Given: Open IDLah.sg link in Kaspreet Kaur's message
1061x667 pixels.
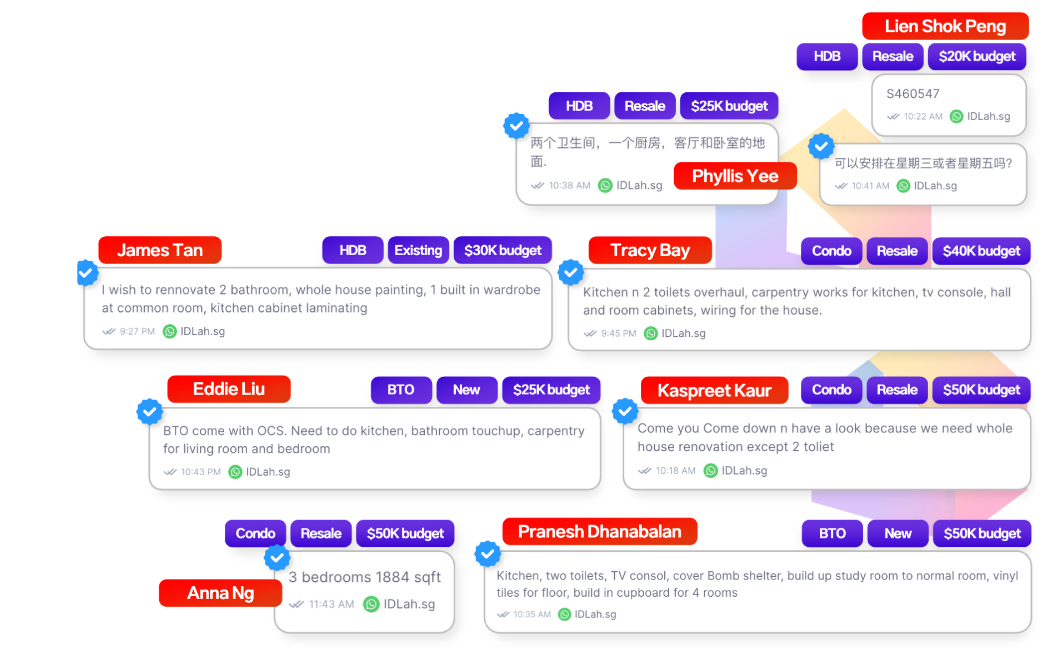Looking at the screenshot, I should 744,470.
